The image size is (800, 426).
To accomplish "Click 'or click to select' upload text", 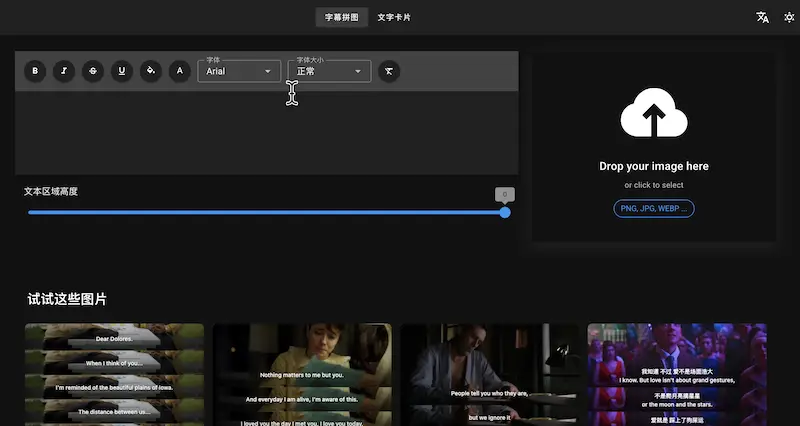I will (654, 185).
